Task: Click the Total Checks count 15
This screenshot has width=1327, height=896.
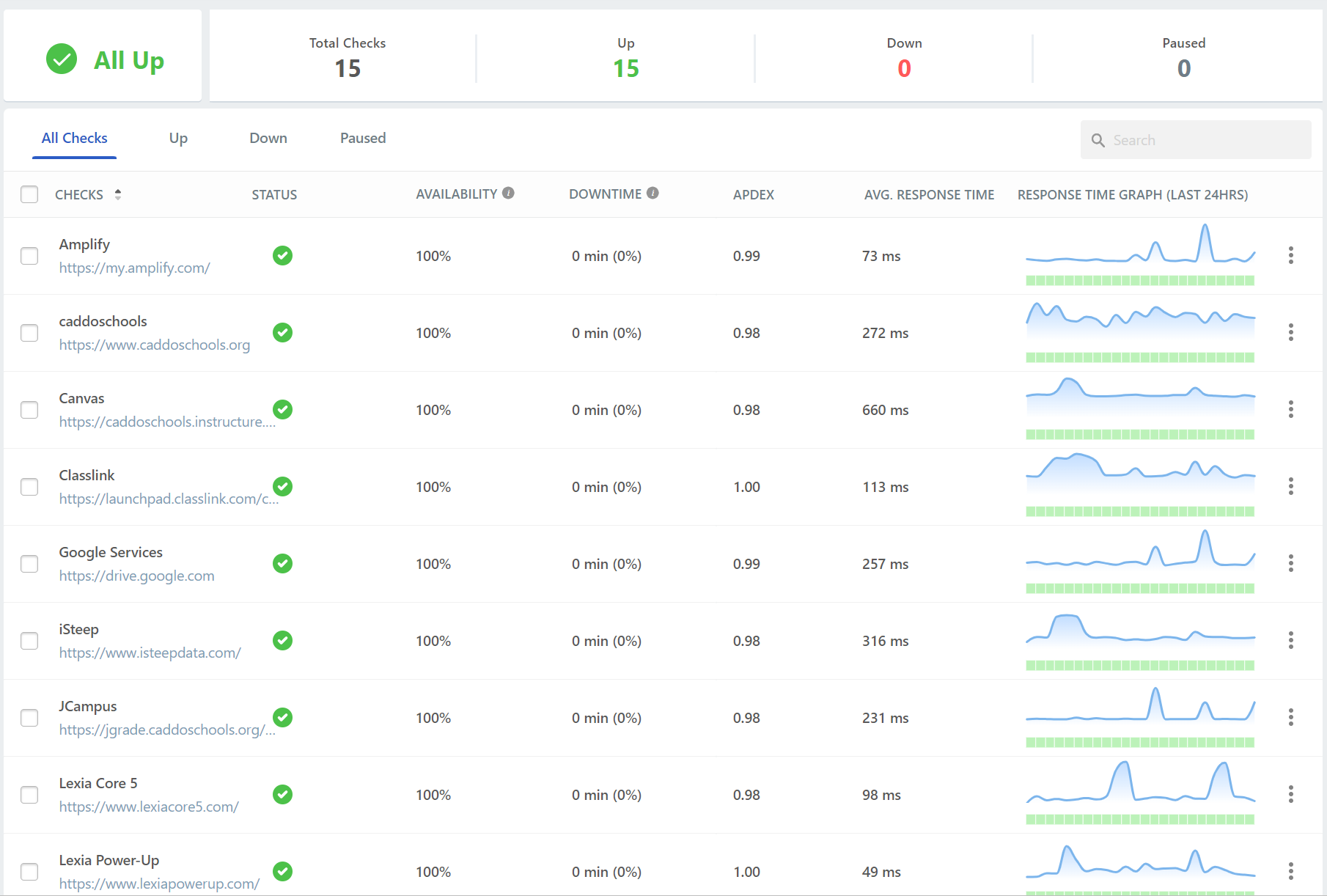Action: [348, 68]
